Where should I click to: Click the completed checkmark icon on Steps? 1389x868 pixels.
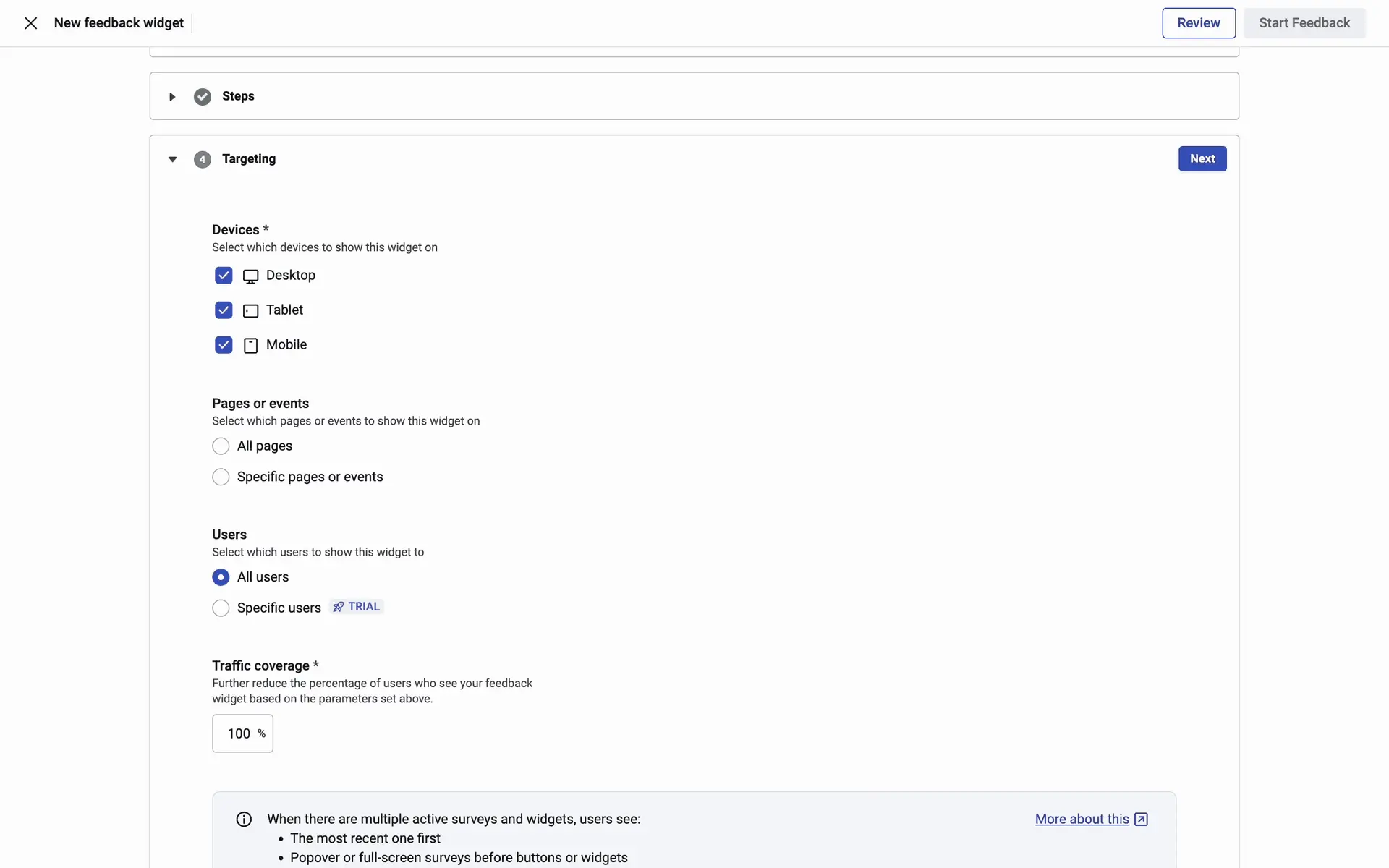203,96
